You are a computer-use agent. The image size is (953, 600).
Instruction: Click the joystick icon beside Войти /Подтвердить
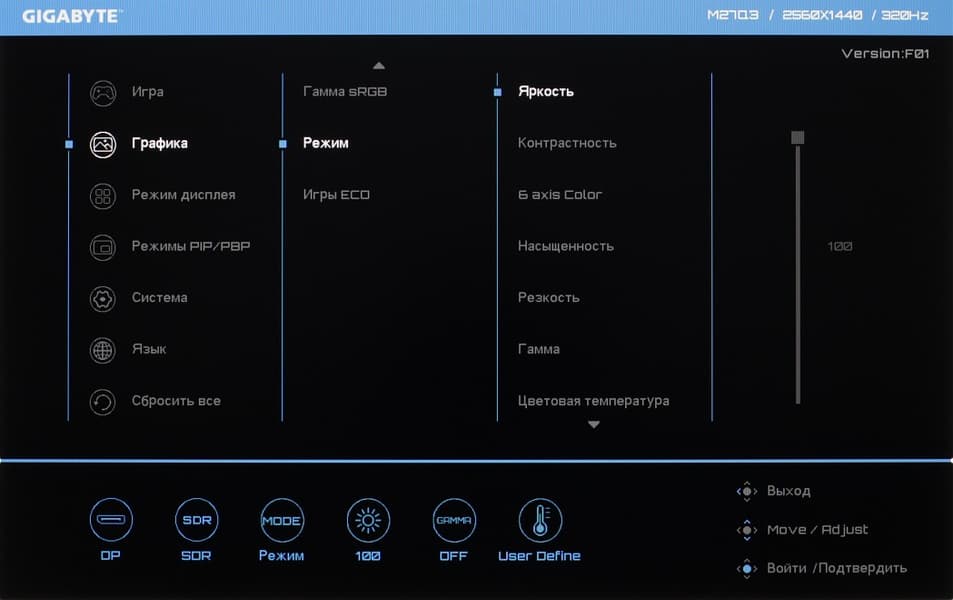[x=747, y=569]
